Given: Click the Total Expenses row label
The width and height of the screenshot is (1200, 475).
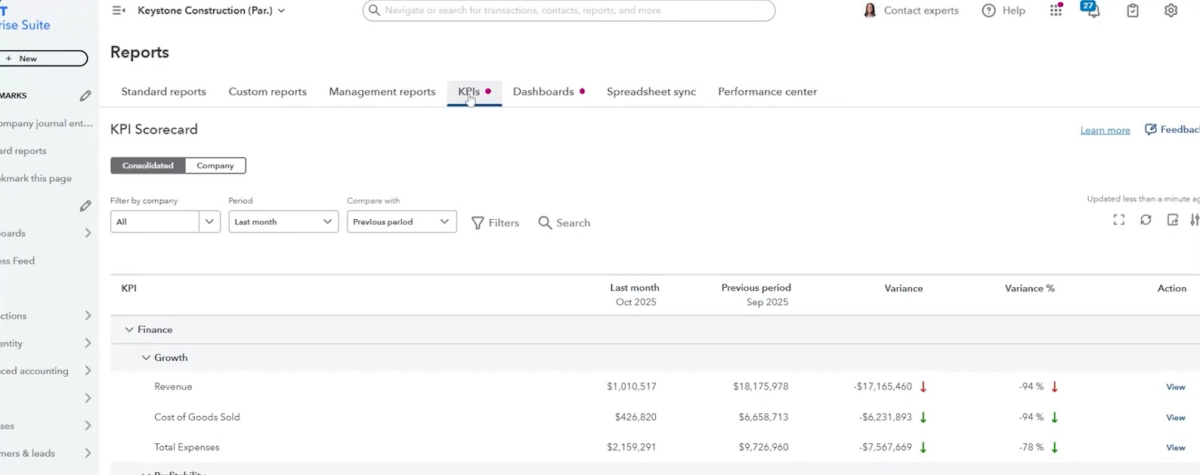Looking at the screenshot, I should (187, 447).
